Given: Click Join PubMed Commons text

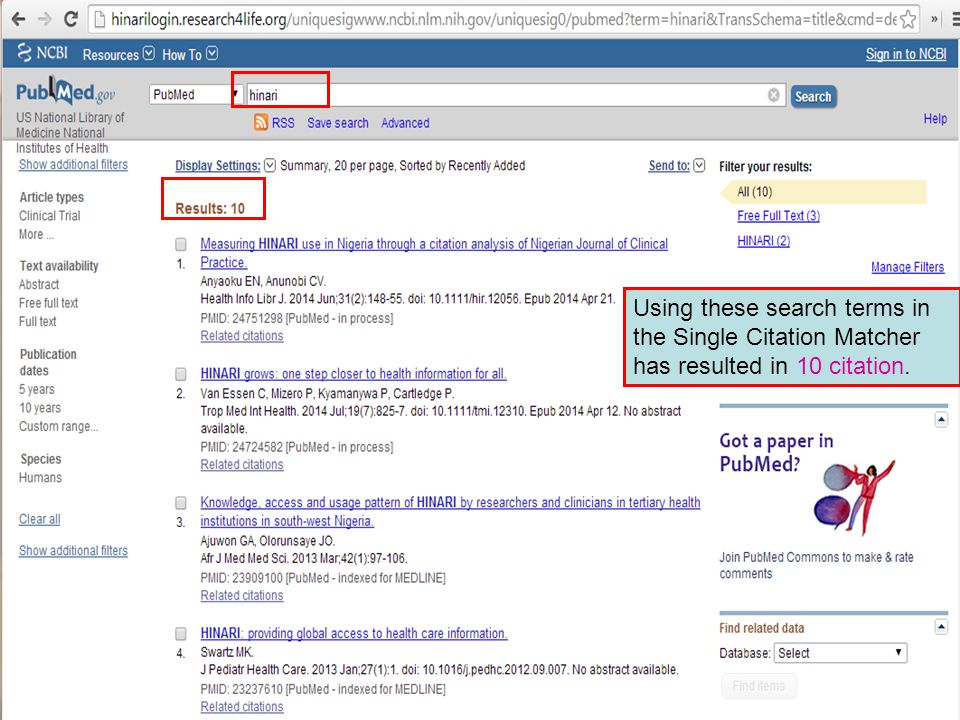Looking at the screenshot, I should 816,565.
